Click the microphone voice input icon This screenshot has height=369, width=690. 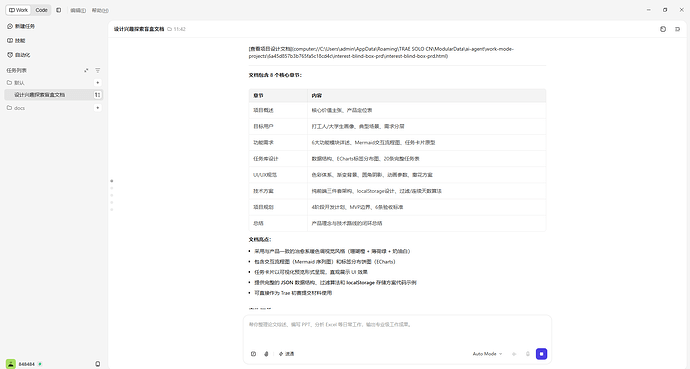pos(528,354)
